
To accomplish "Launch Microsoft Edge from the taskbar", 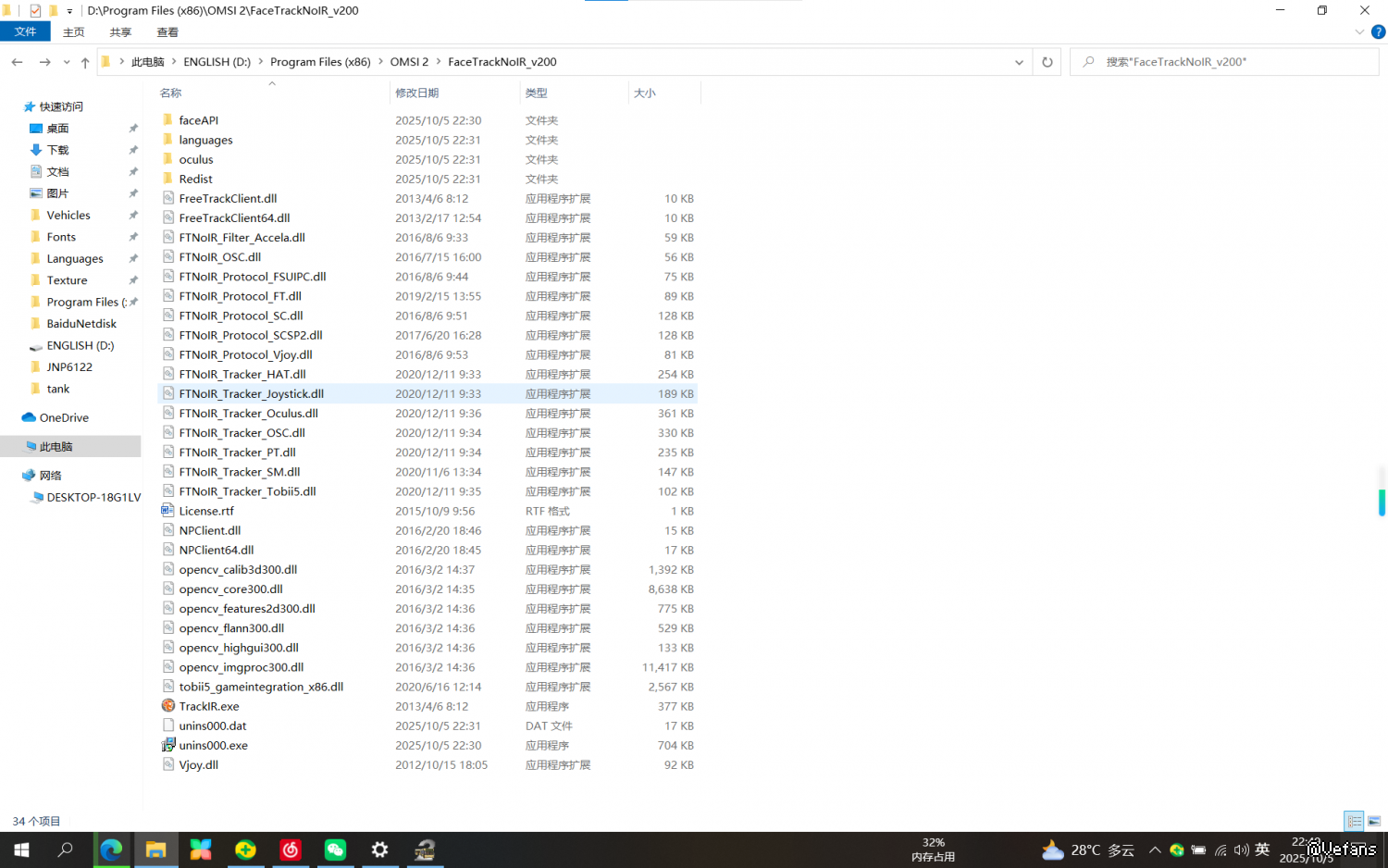I will (111, 849).
